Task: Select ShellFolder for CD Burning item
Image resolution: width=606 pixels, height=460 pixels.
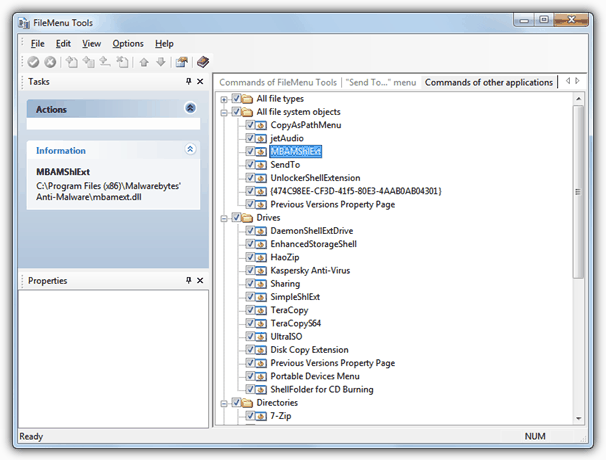Action: 322,389
